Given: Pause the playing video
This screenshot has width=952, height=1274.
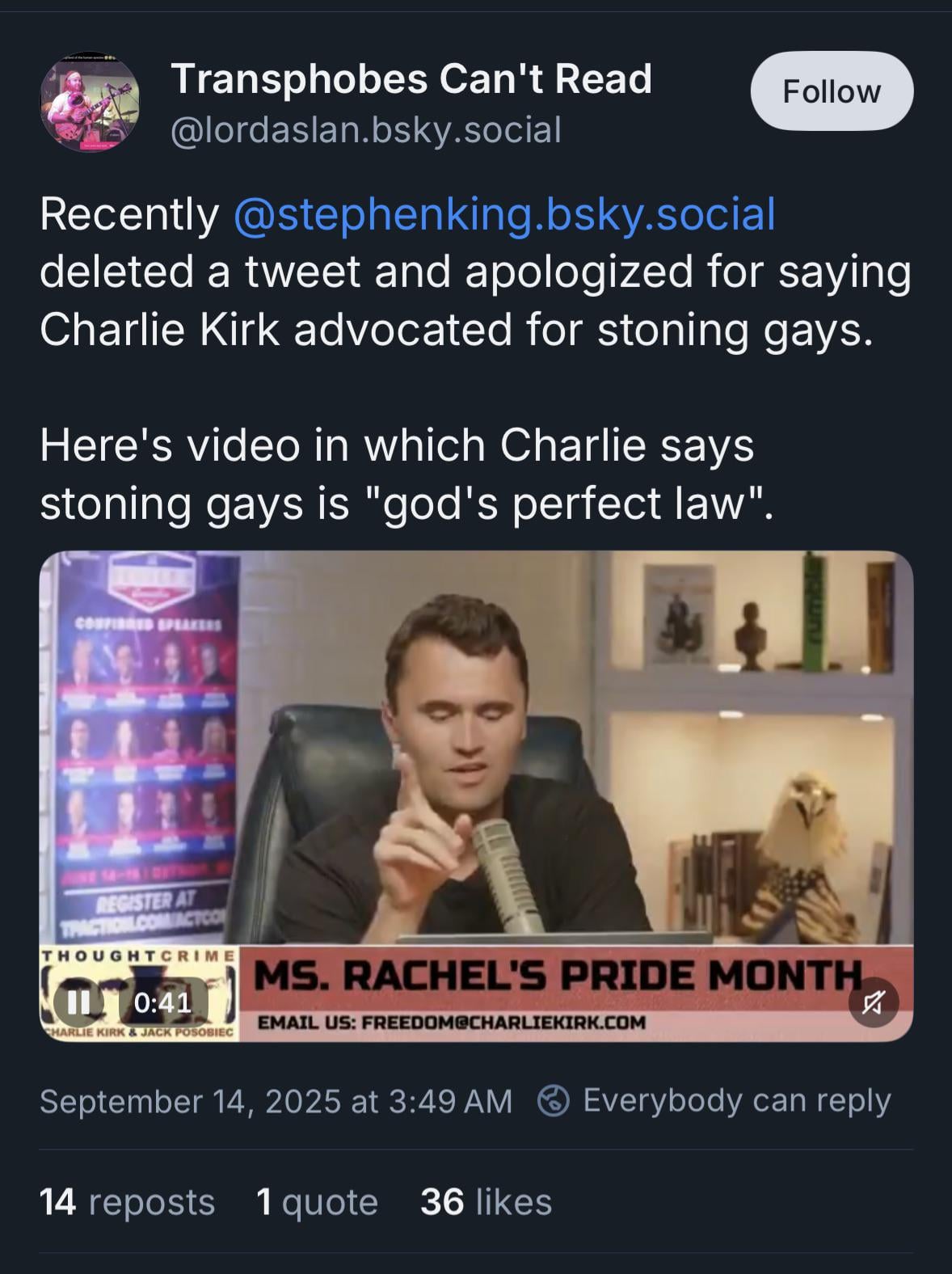Looking at the screenshot, I should [78, 1002].
